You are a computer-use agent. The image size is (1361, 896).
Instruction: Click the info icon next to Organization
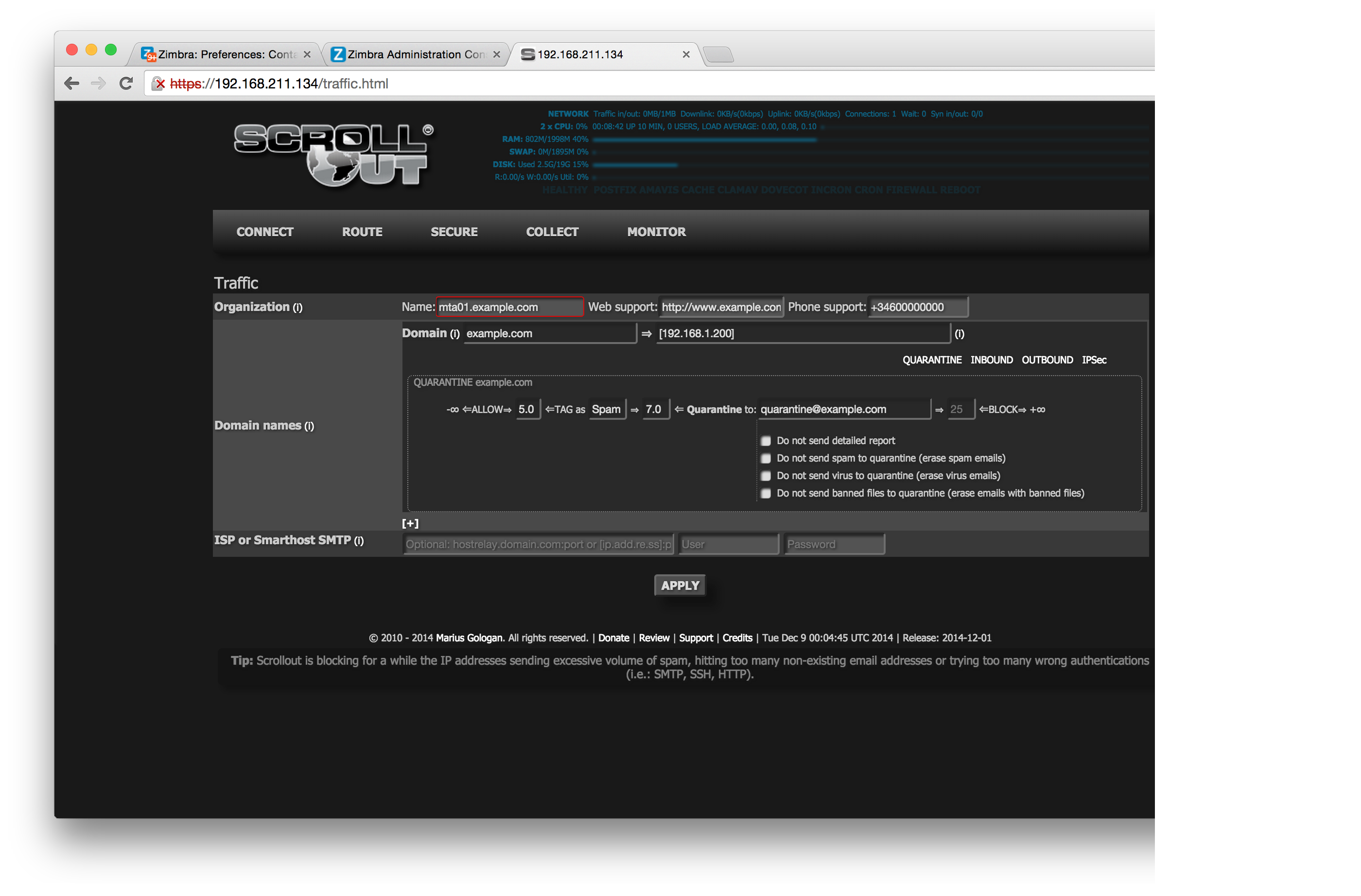[297, 308]
